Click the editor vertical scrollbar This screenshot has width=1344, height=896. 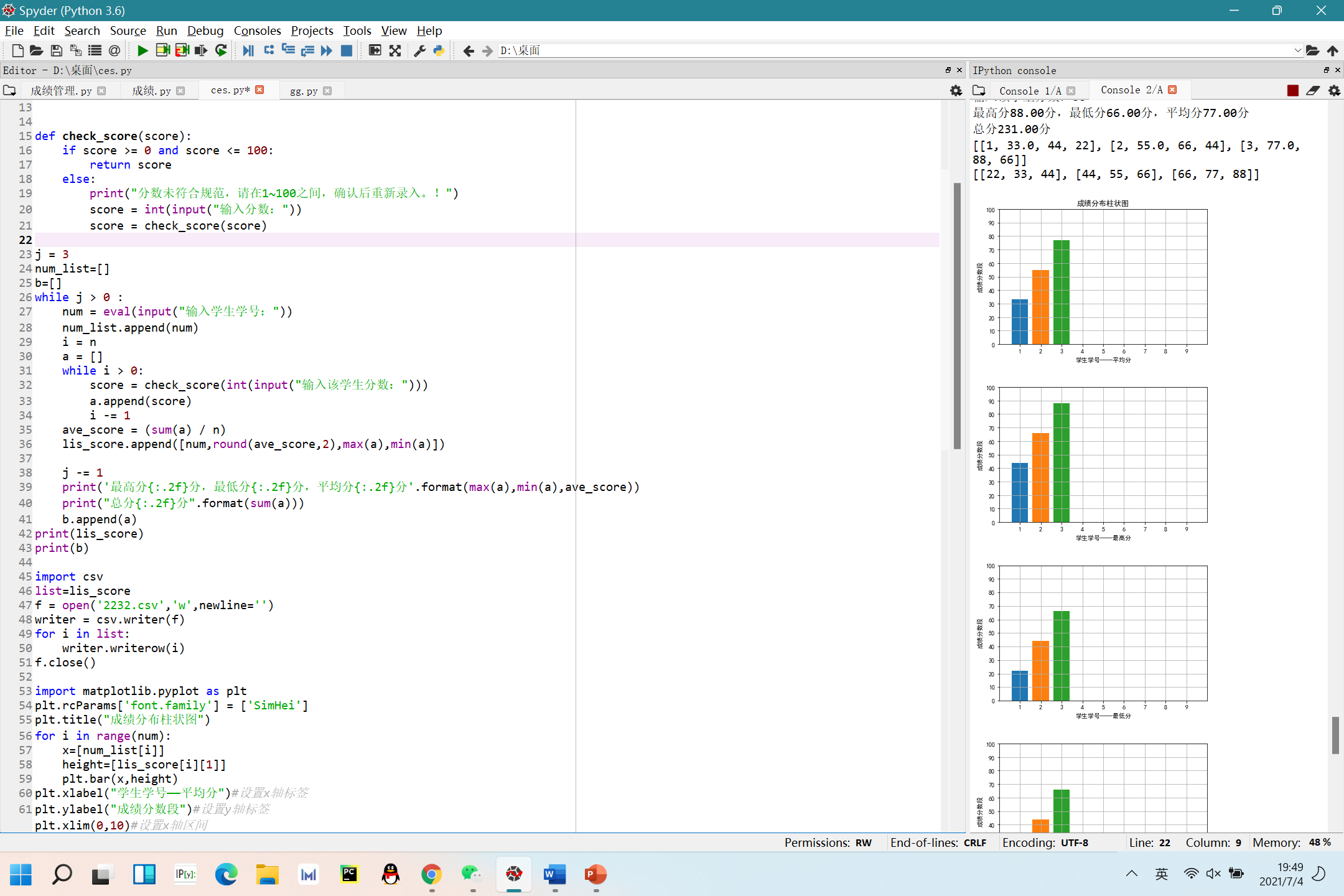click(957, 315)
